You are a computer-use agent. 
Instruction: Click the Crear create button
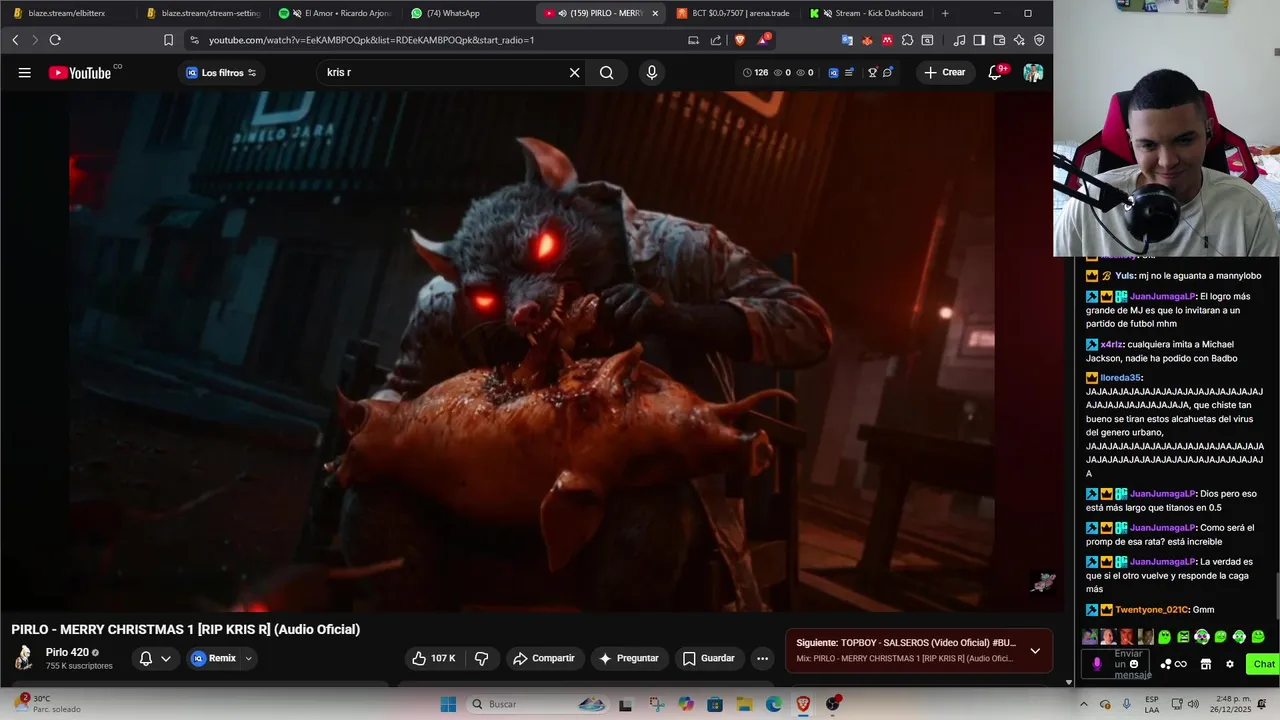pos(945,72)
